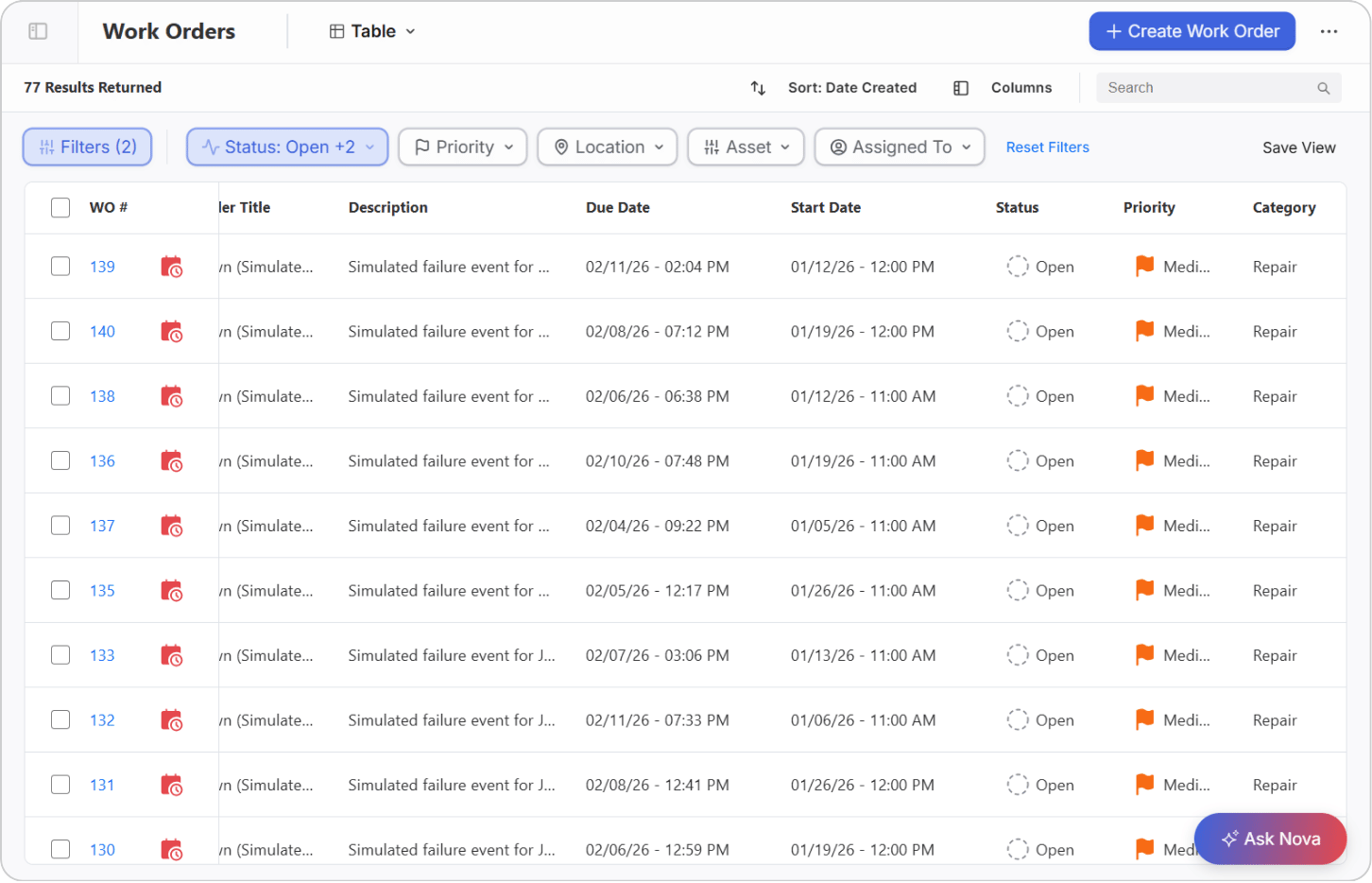Tick the select-all checkbox in the header
Viewport: 1372px width, 883px height.
60,208
